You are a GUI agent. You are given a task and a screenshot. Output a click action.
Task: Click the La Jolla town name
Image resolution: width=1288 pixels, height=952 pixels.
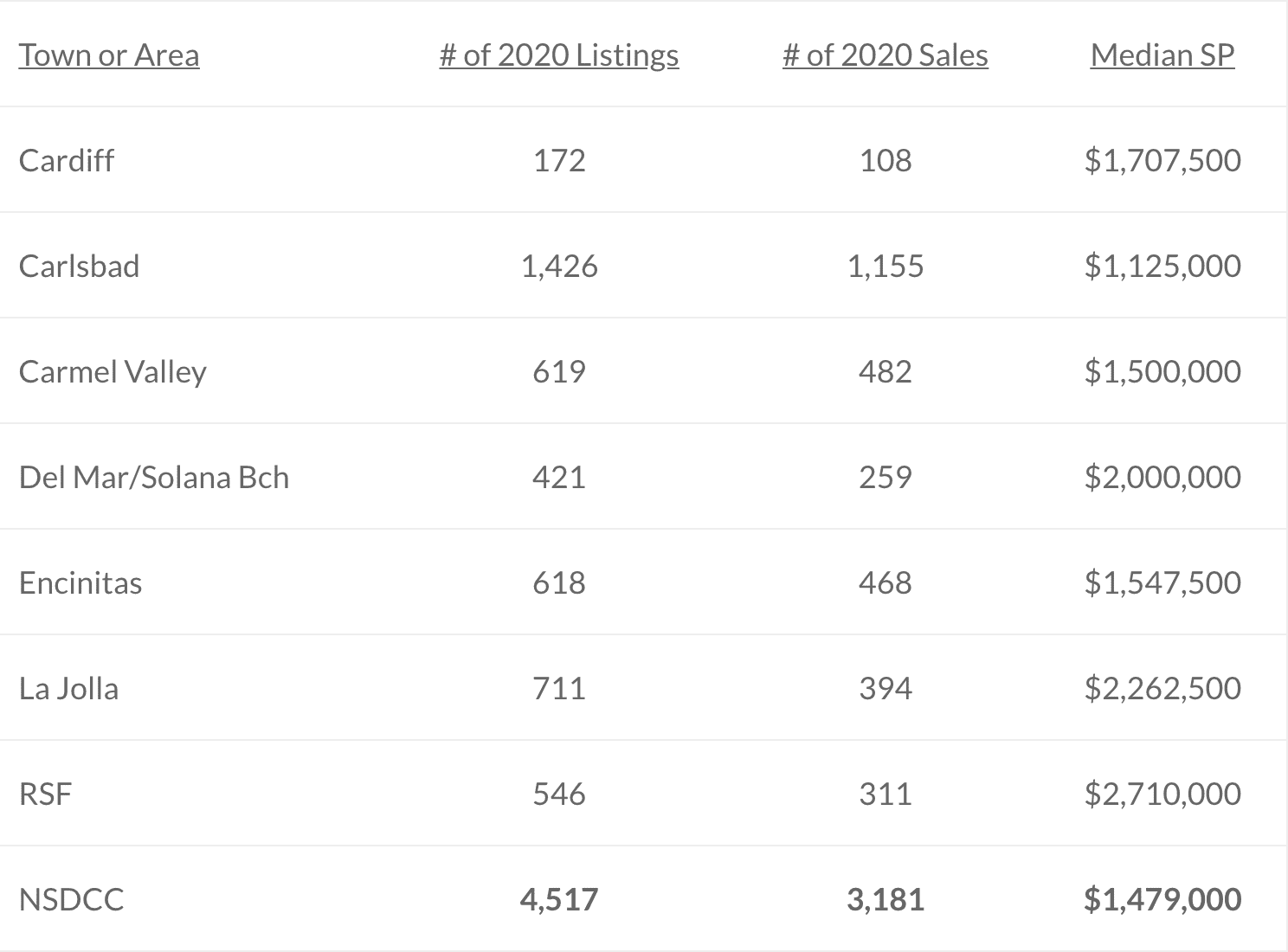68,689
